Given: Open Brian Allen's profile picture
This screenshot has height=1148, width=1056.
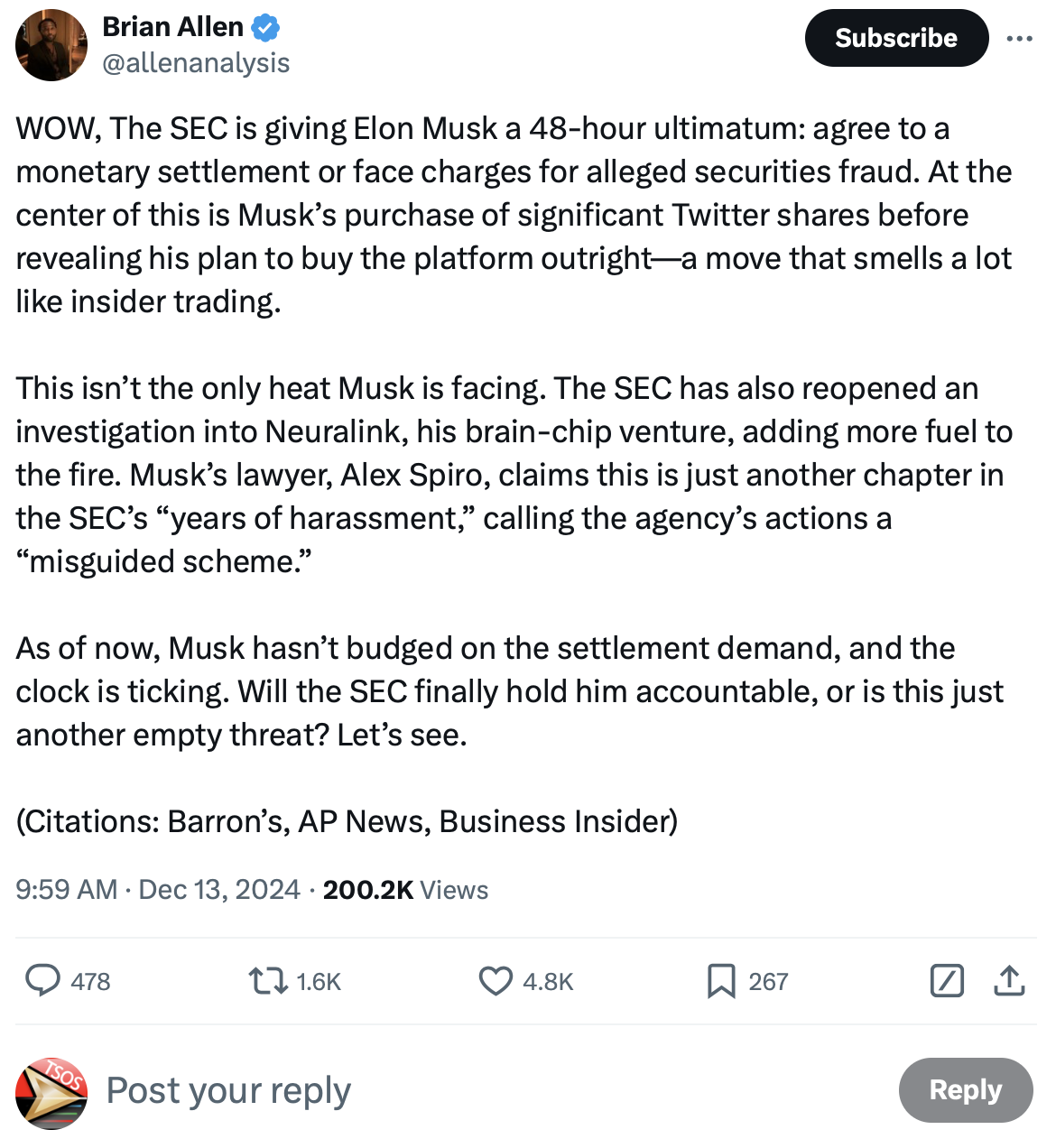Looking at the screenshot, I should click(x=51, y=45).
